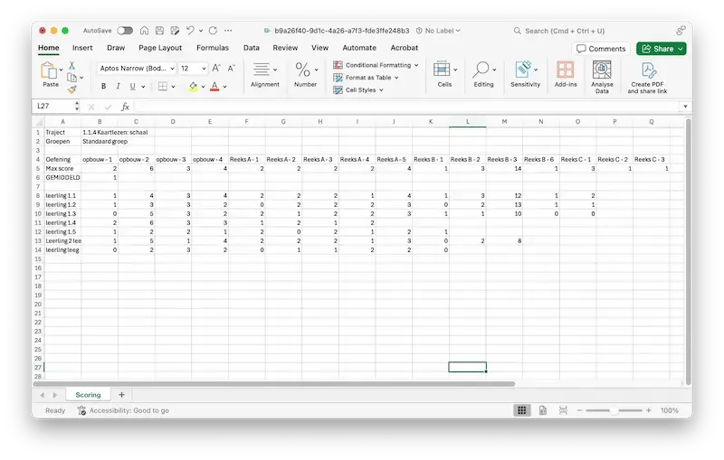
Task: Select column L header
Action: pyautogui.click(x=467, y=121)
